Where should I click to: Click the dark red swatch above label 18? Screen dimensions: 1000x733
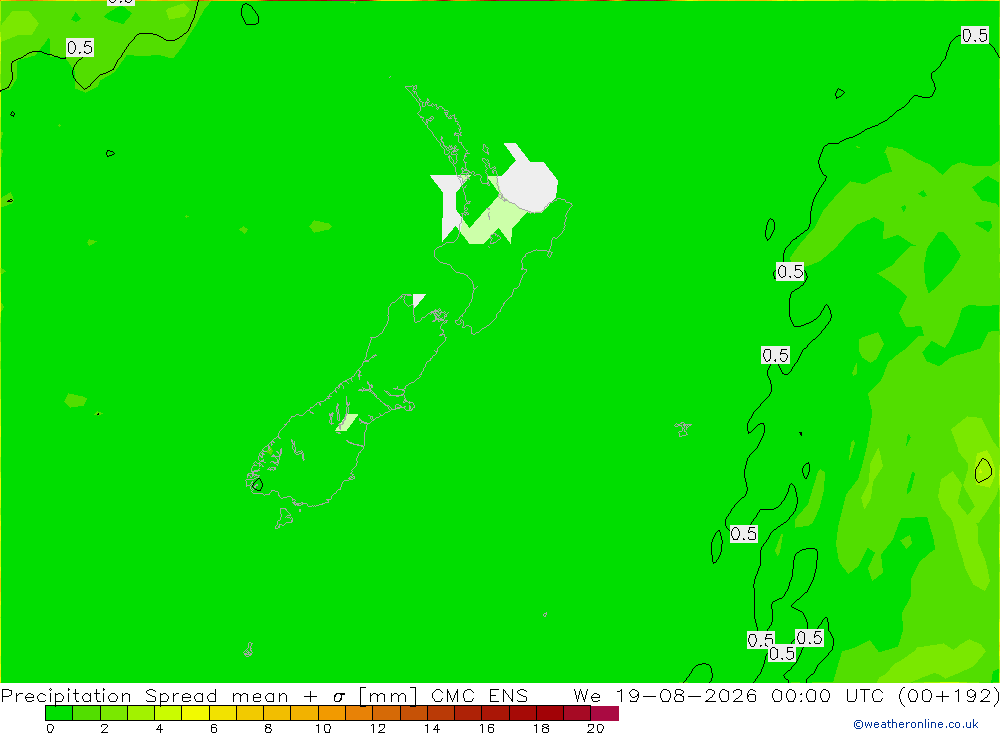(x=550, y=713)
